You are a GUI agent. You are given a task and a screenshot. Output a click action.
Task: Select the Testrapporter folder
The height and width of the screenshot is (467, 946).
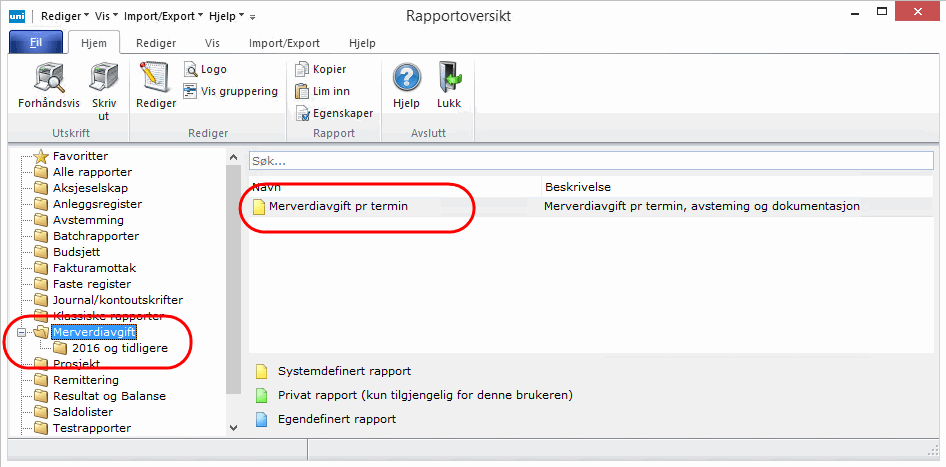click(x=83, y=428)
